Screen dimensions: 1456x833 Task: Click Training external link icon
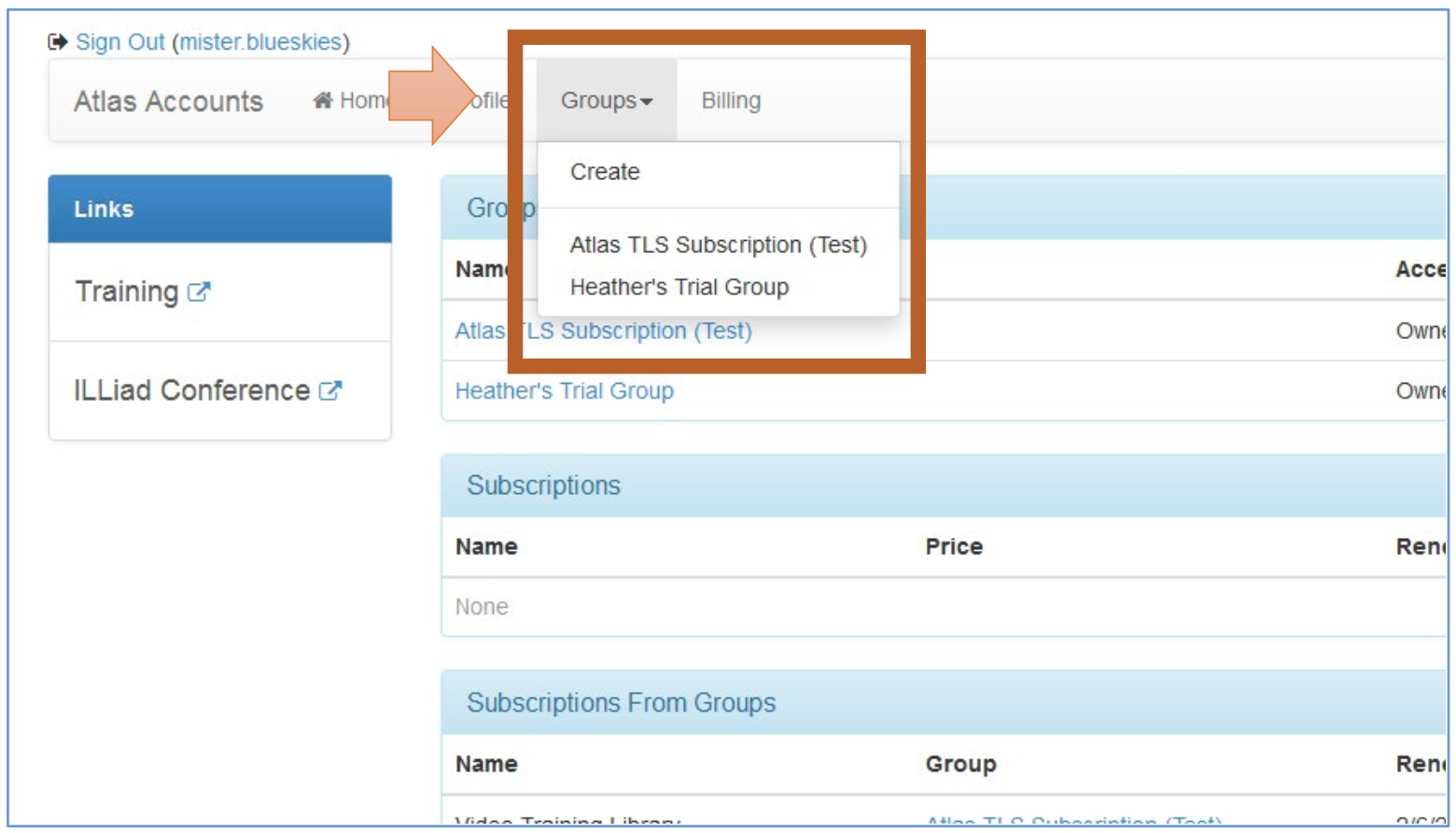[x=199, y=292]
